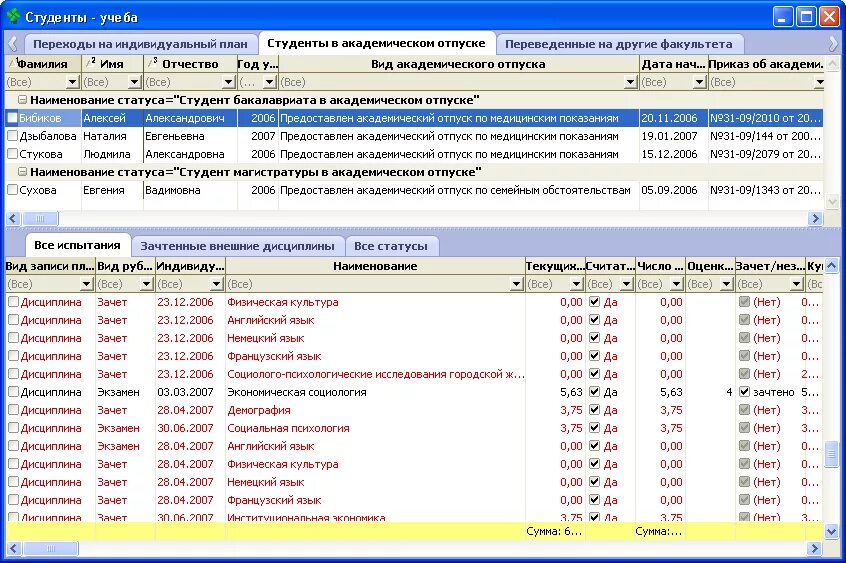
Task: Collapse bachelor students status group
Action: (22, 100)
